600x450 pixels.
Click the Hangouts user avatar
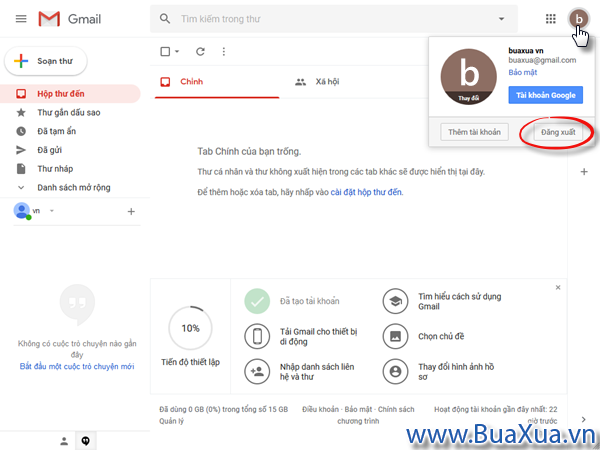pos(22,211)
